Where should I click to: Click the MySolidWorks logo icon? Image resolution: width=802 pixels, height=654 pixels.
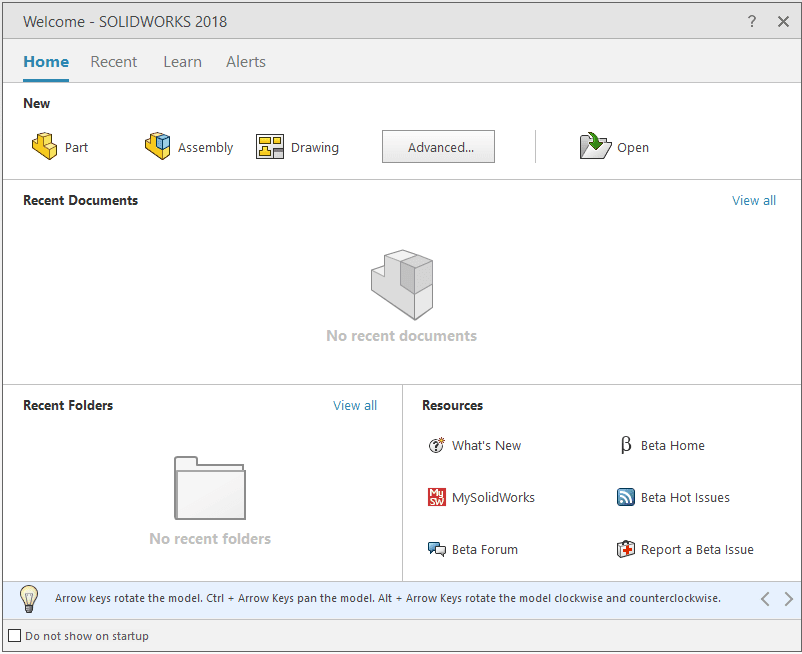point(436,497)
